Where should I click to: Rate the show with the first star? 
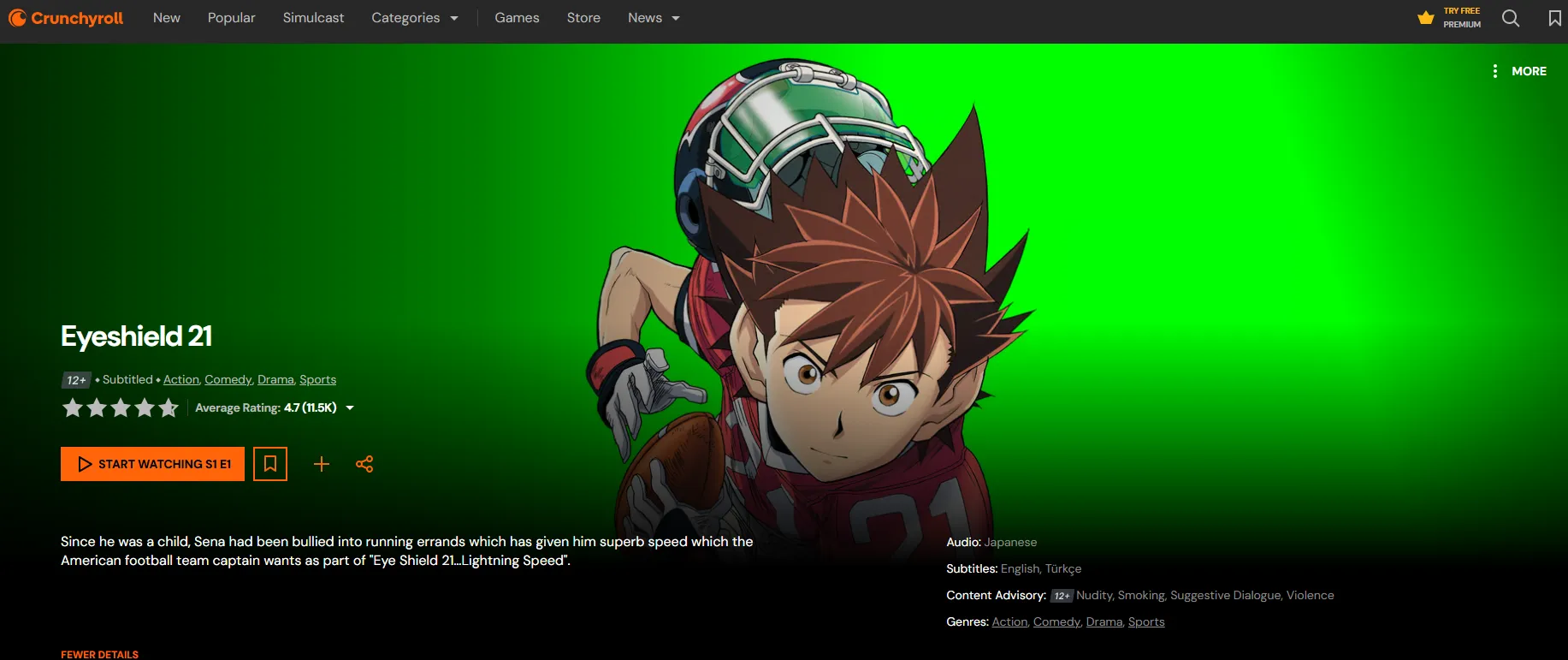click(73, 407)
